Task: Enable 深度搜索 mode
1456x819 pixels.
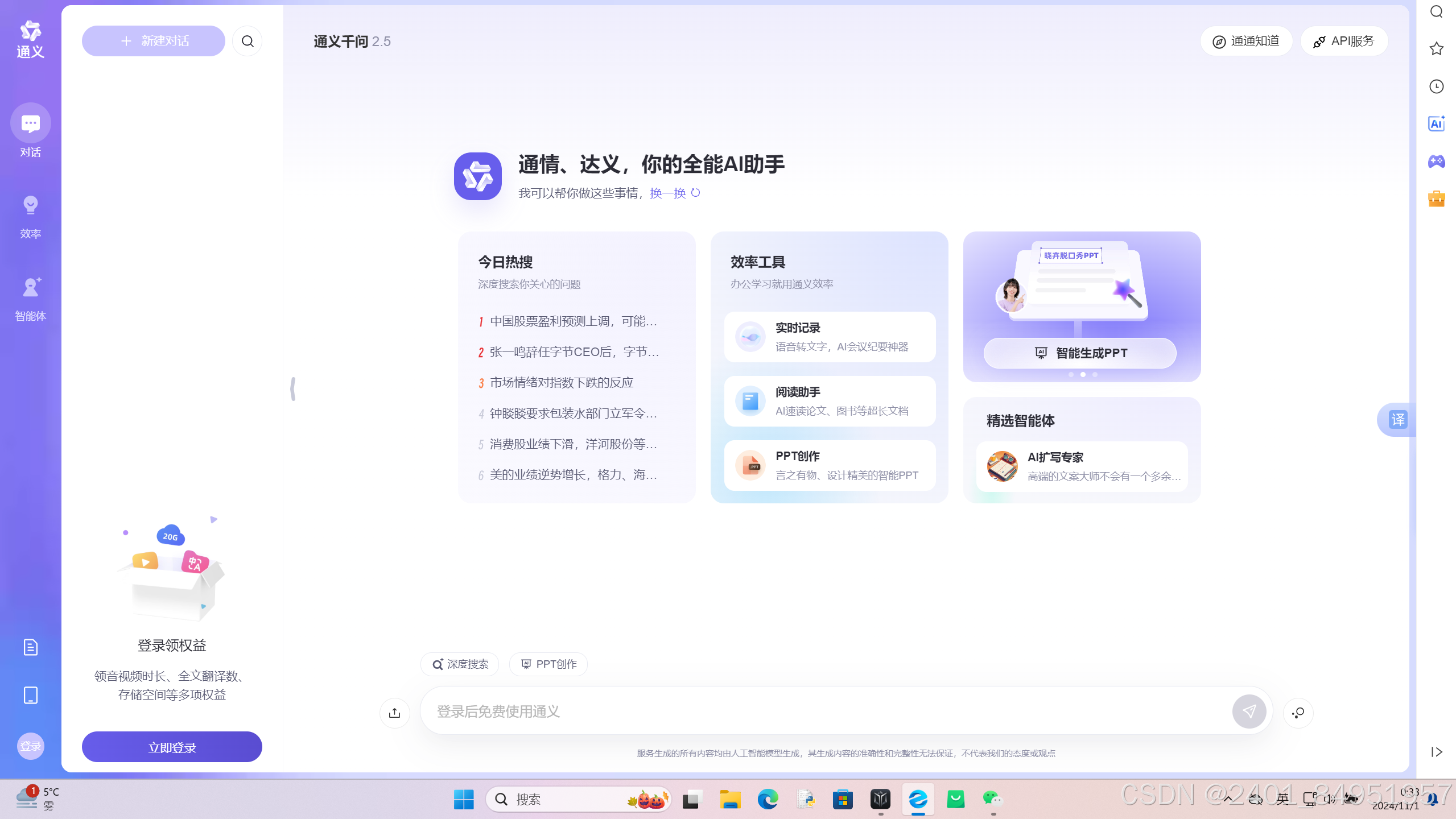Action: pos(459,664)
